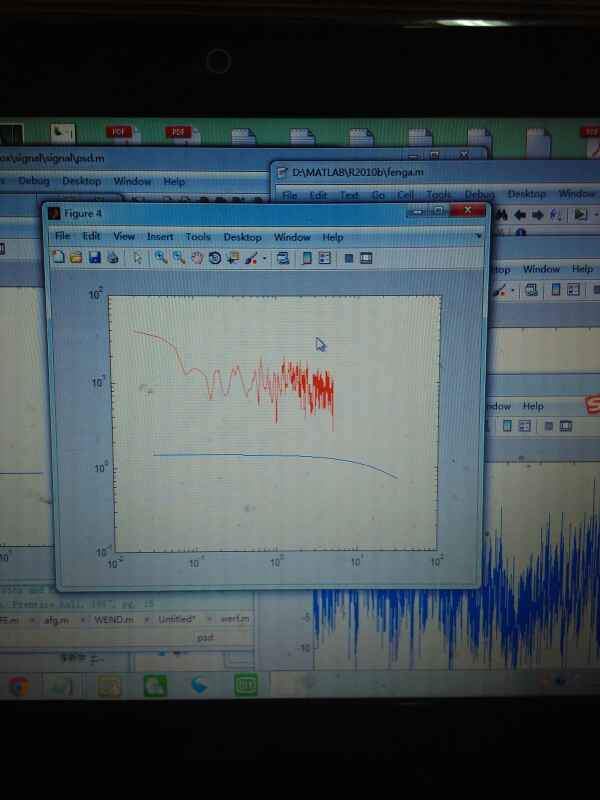Open Desktop menu in Figure 4
The width and height of the screenshot is (600, 800).
pos(242,237)
